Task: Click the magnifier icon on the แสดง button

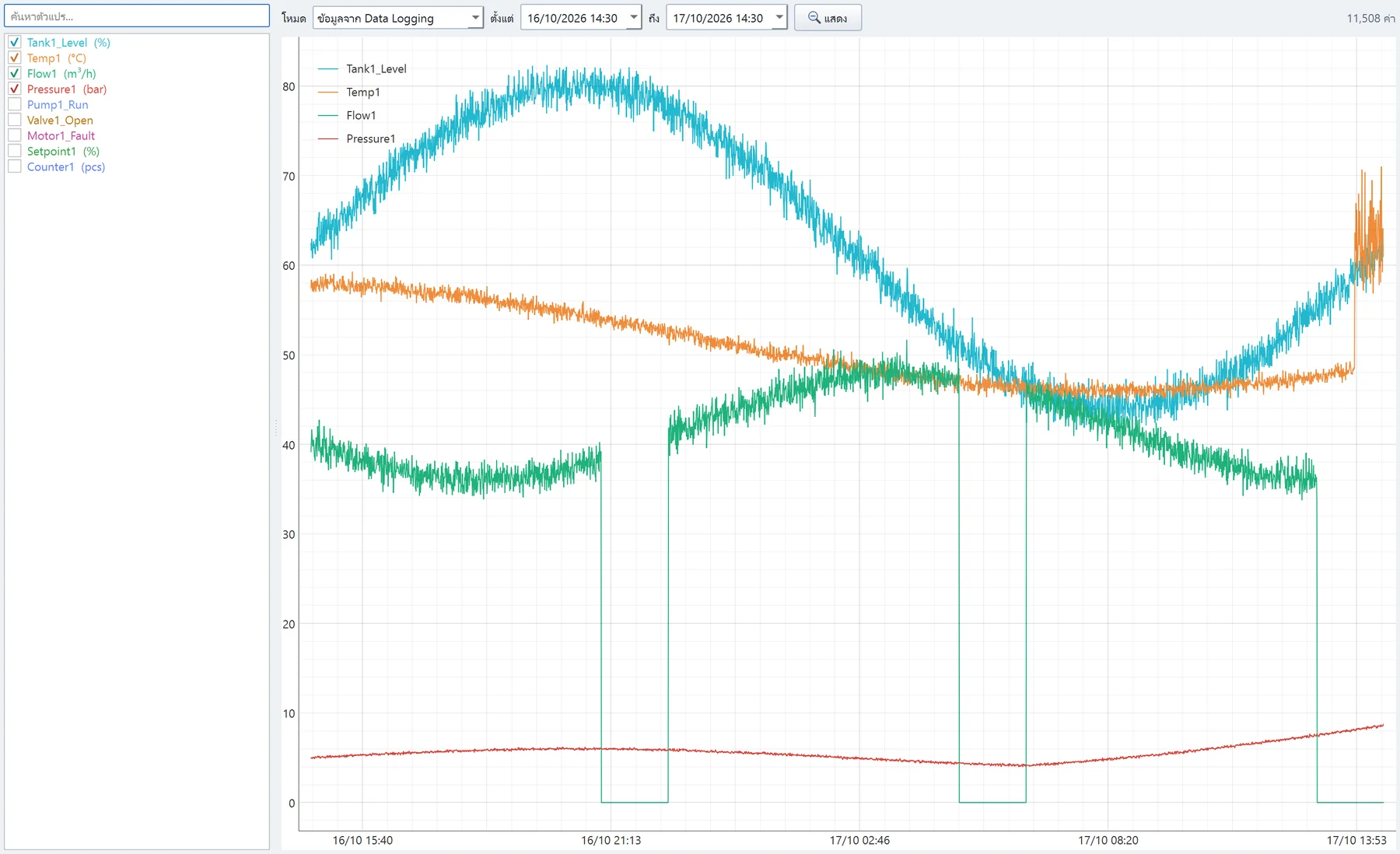Action: tap(814, 17)
